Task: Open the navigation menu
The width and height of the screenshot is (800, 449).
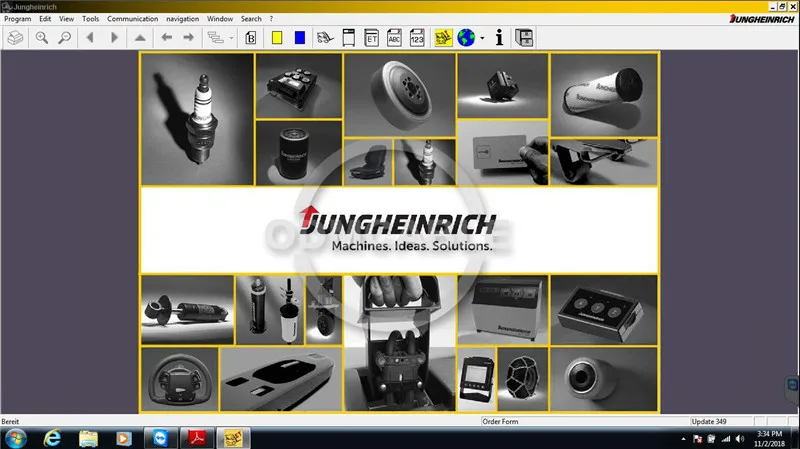Action: coord(182,19)
